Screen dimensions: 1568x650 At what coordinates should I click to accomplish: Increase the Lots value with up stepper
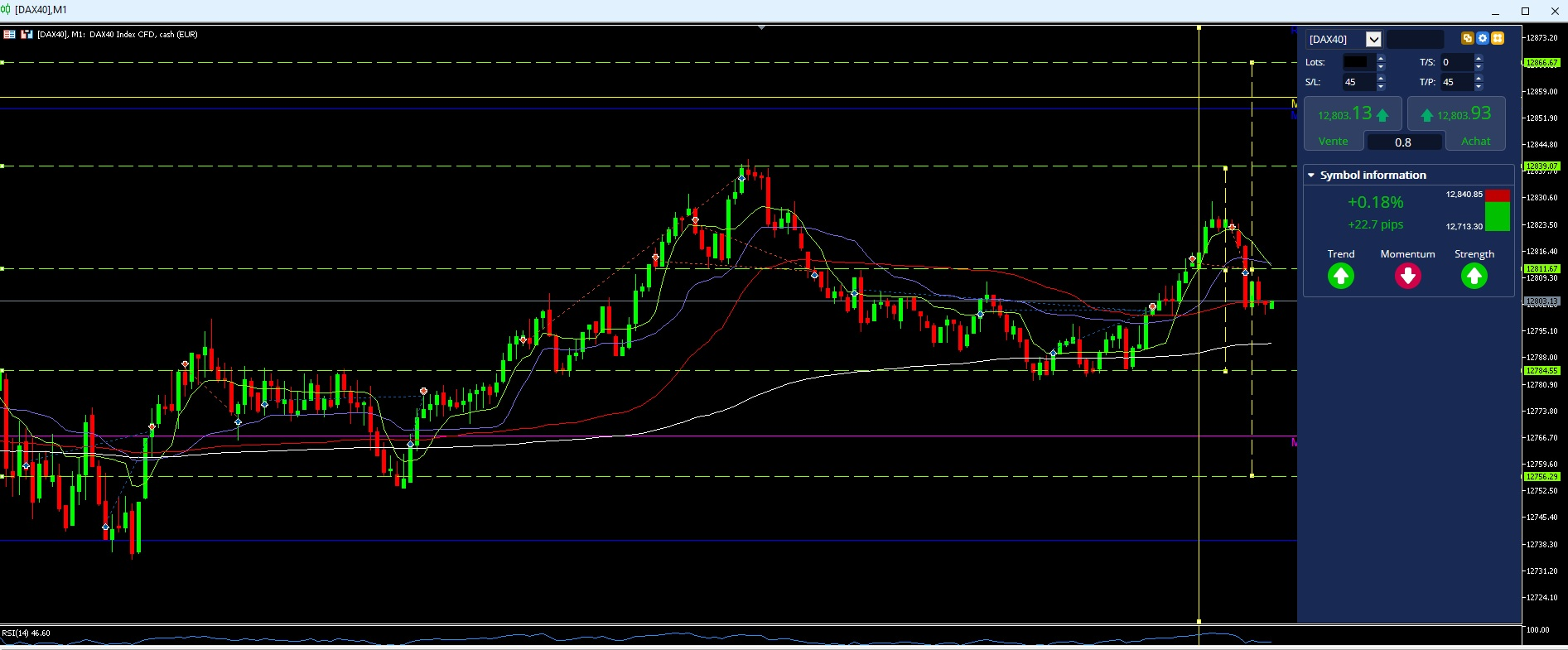click(1381, 58)
